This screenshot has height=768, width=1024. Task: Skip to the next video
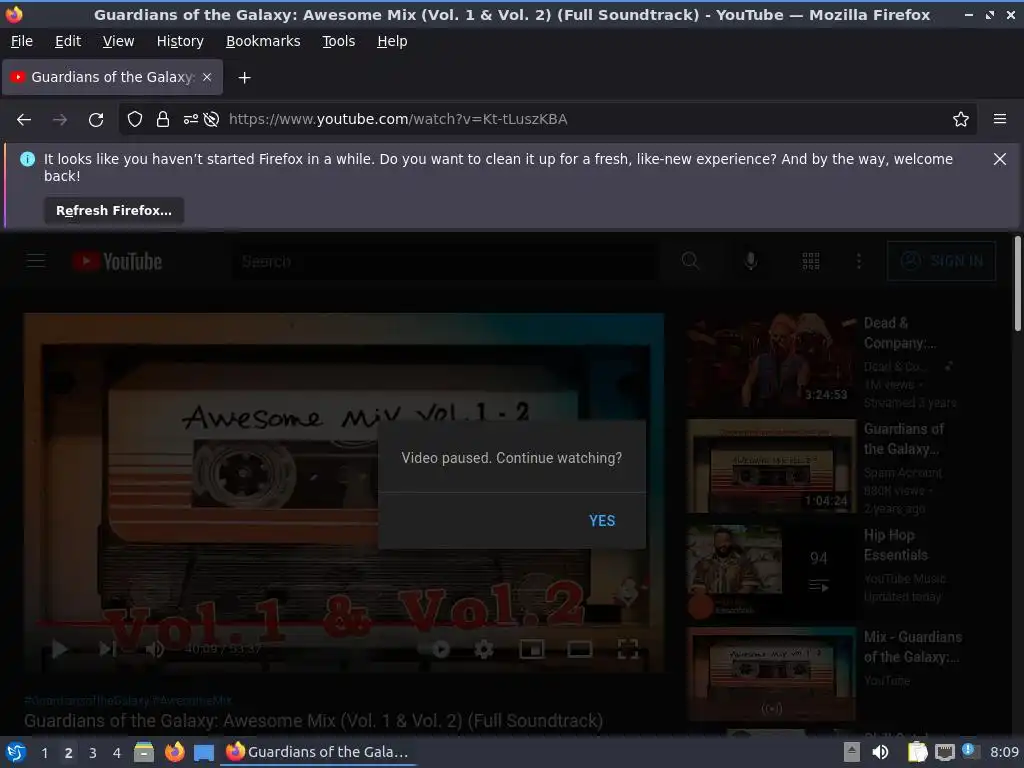pyautogui.click(x=108, y=648)
